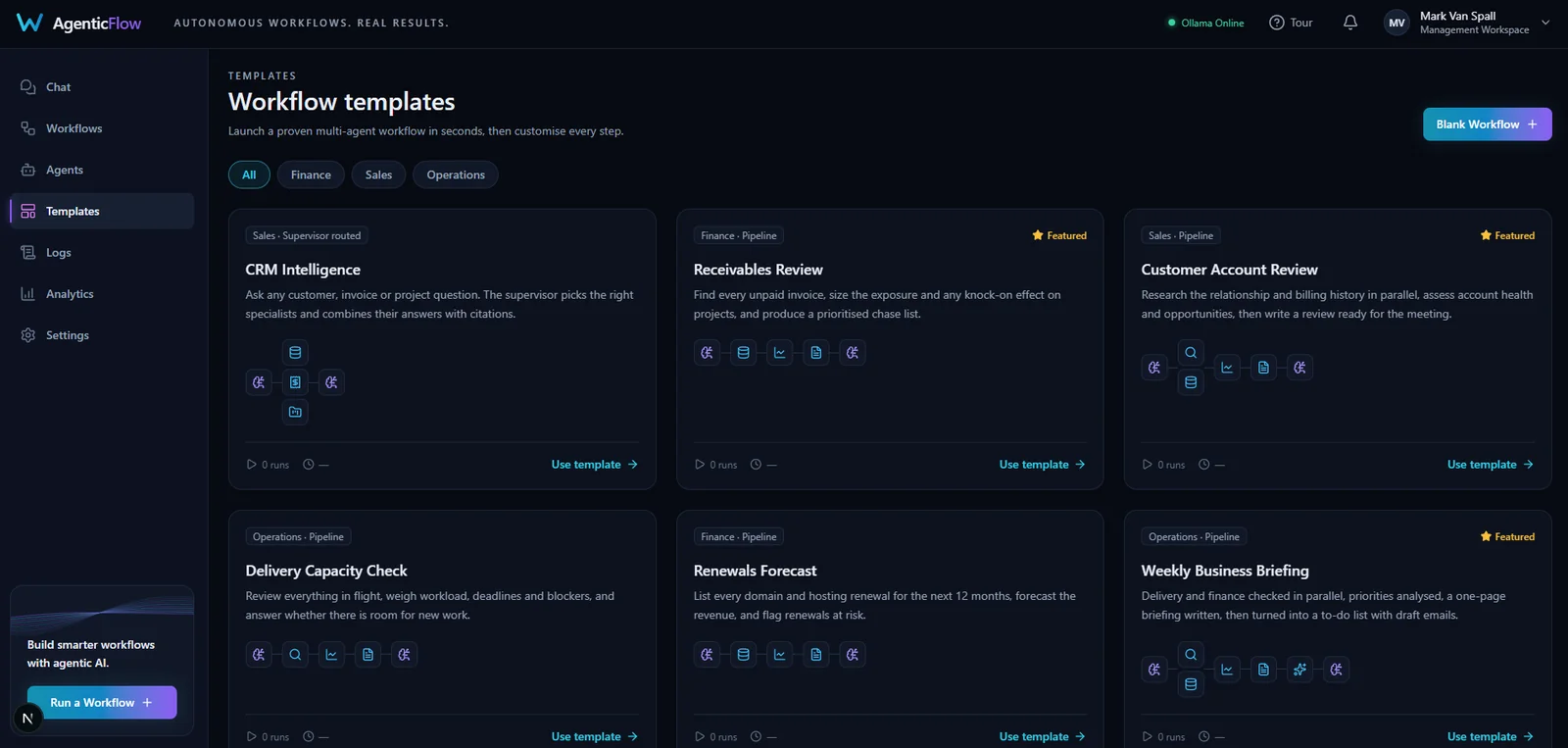Select the database node in Weekly Business Briefing
Screen dimensions: 1568x748
tap(1191, 684)
